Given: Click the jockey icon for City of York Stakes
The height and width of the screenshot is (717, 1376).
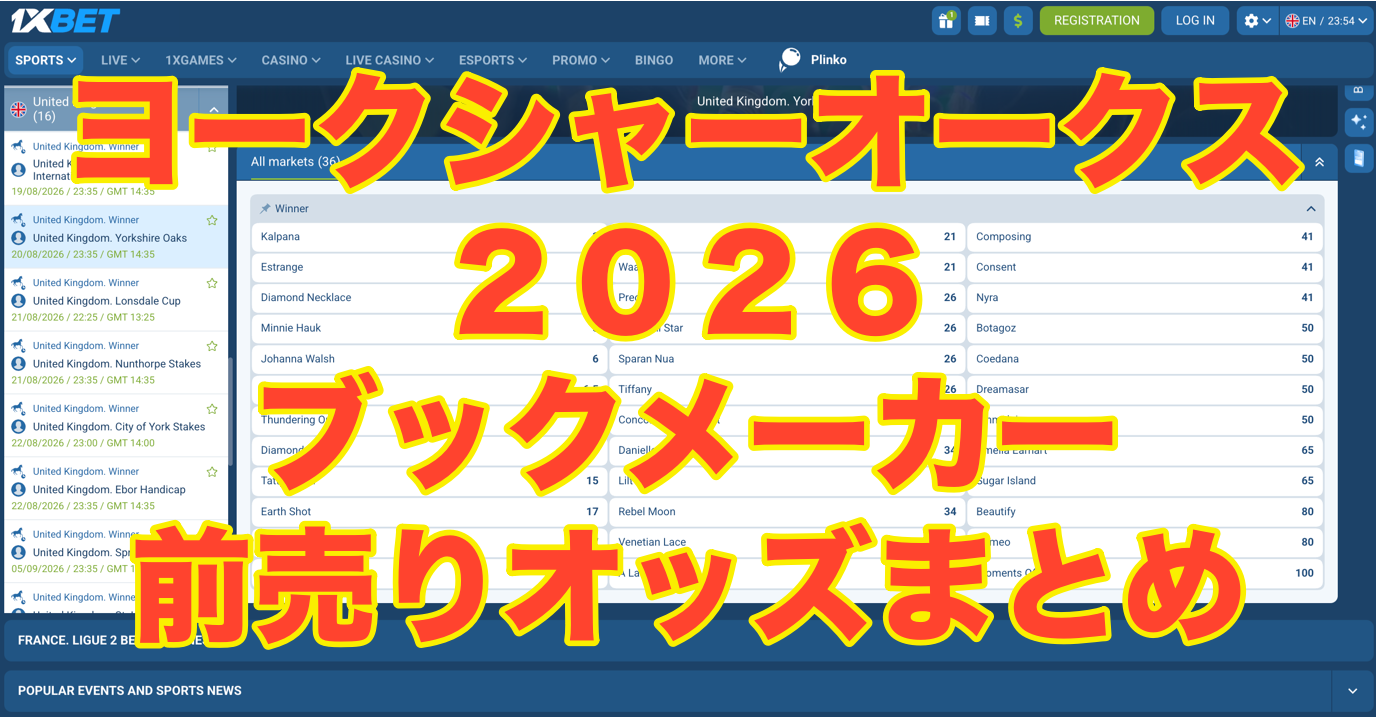Looking at the screenshot, I should click(x=18, y=427).
